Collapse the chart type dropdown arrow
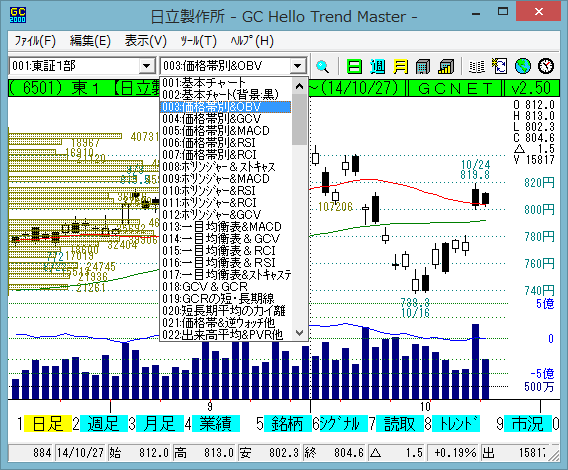Screen dimensions: 568x470 click(x=297, y=66)
